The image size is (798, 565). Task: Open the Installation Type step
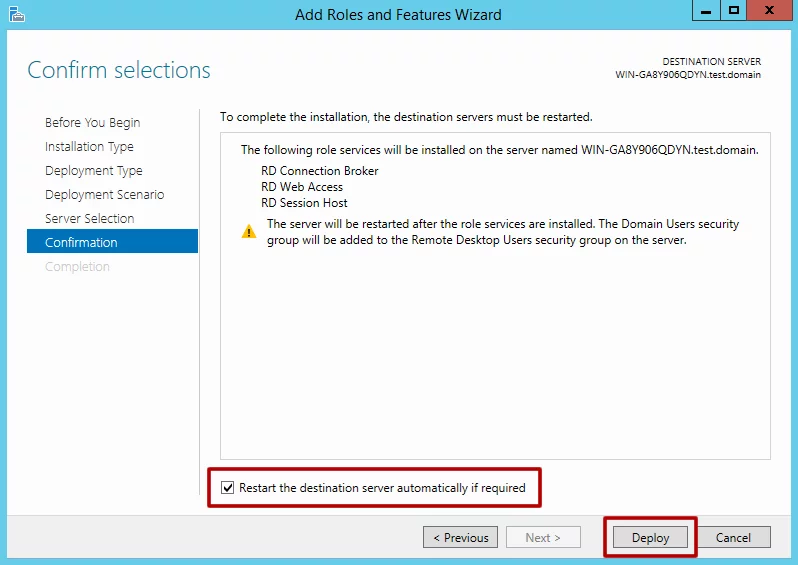coord(89,147)
